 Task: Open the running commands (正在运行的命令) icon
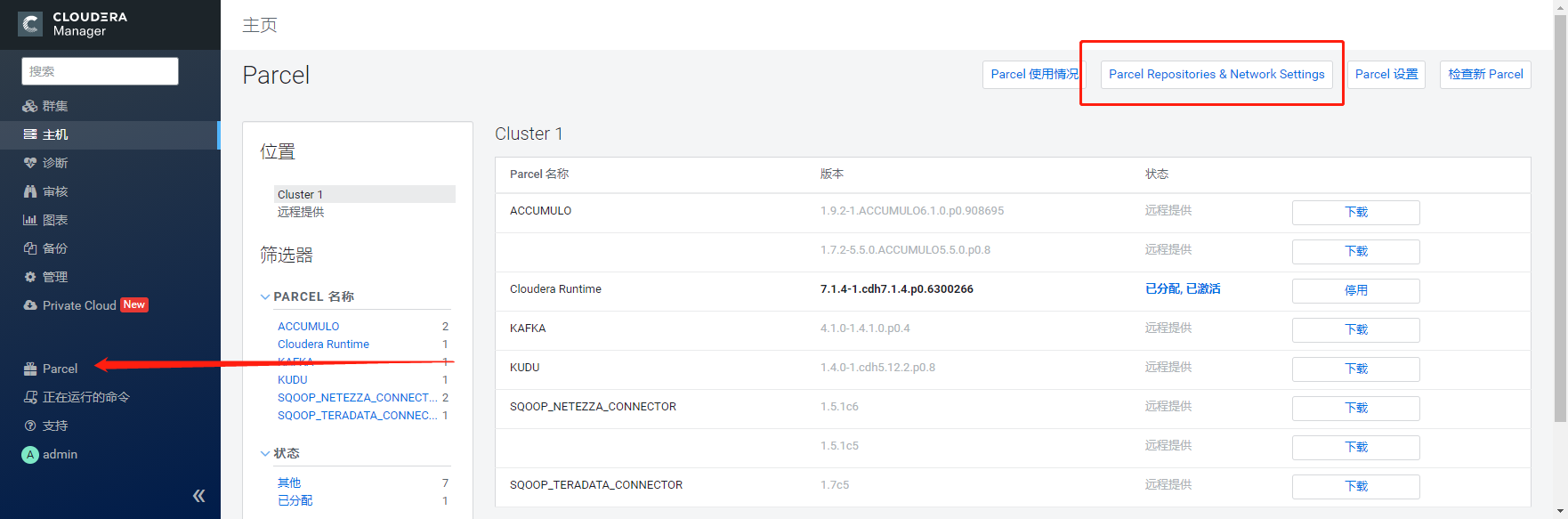pos(30,397)
